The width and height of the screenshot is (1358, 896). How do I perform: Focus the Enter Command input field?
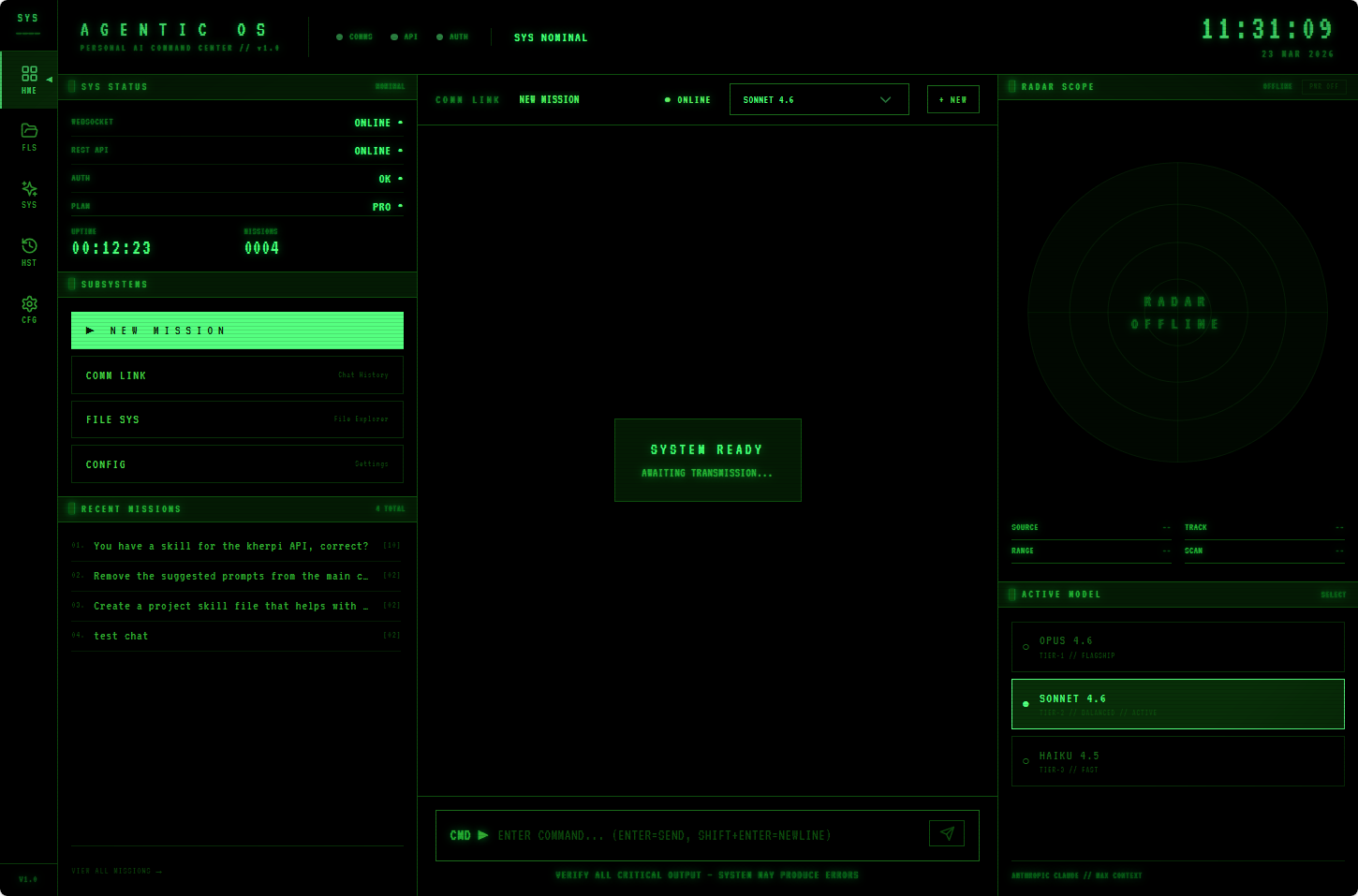(707, 835)
